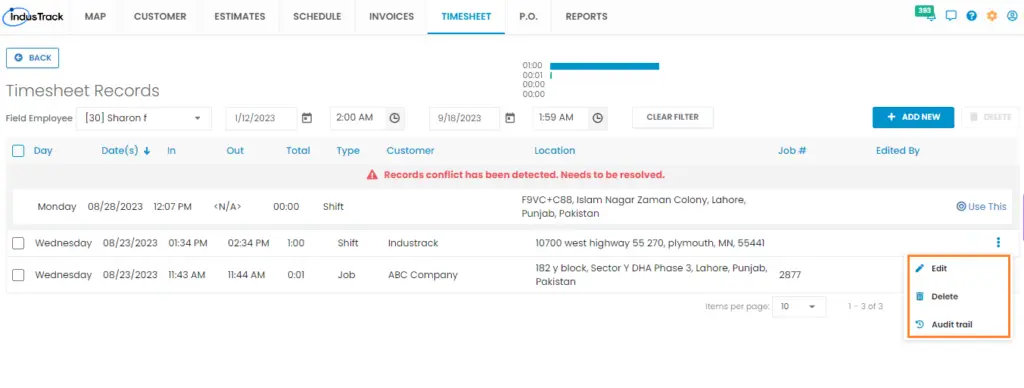Click the blue 01:00 chart bar

[x=604, y=66]
